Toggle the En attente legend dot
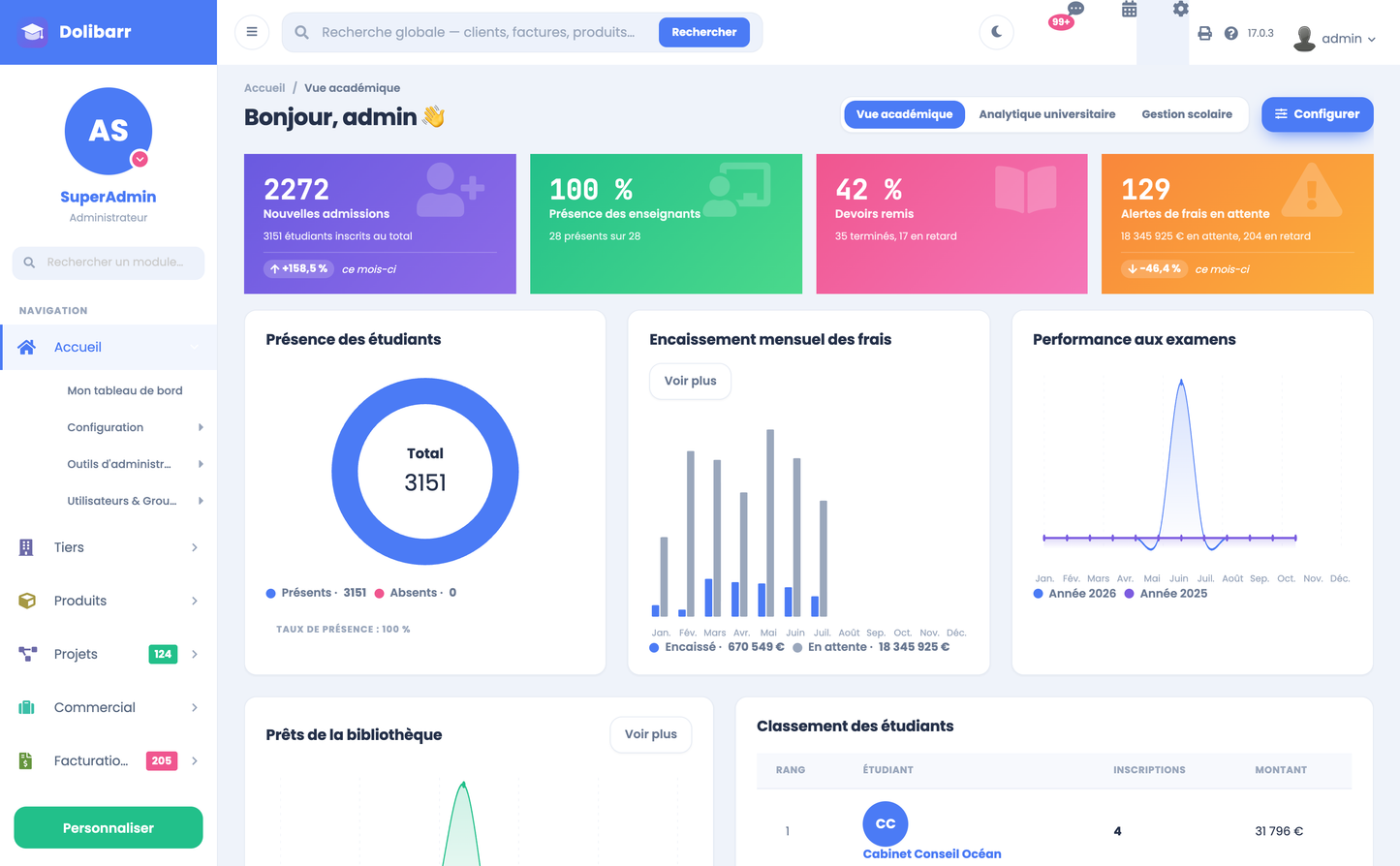 coord(797,647)
